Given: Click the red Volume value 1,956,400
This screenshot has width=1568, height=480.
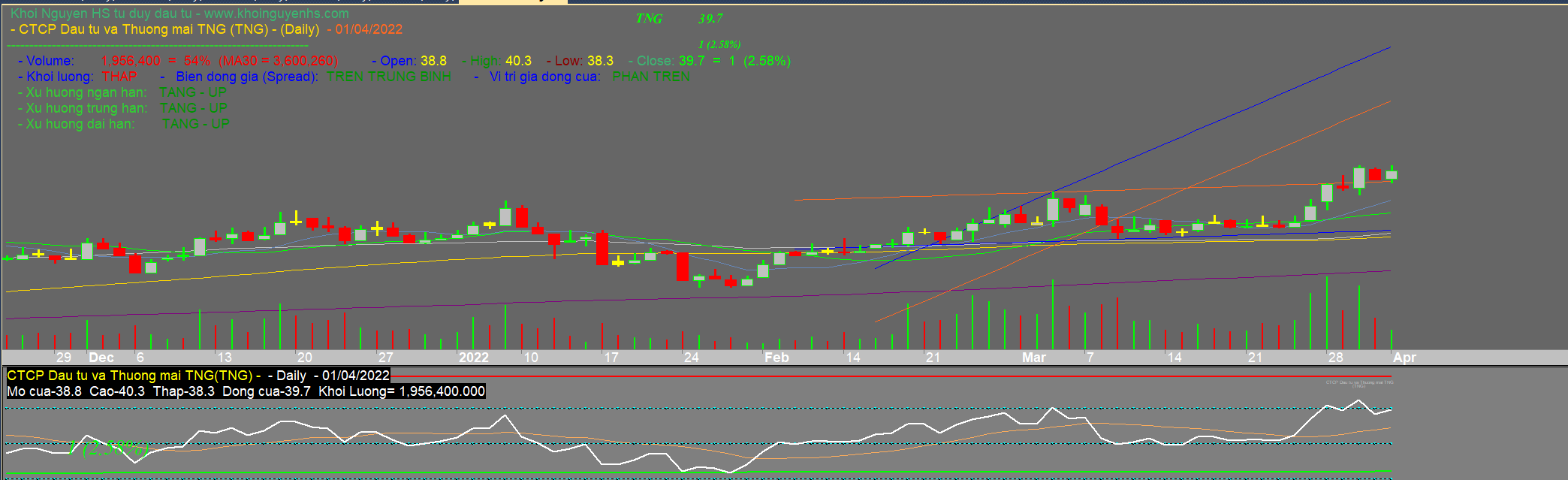Looking at the screenshot, I should pyautogui.click(x=131, y=61).
